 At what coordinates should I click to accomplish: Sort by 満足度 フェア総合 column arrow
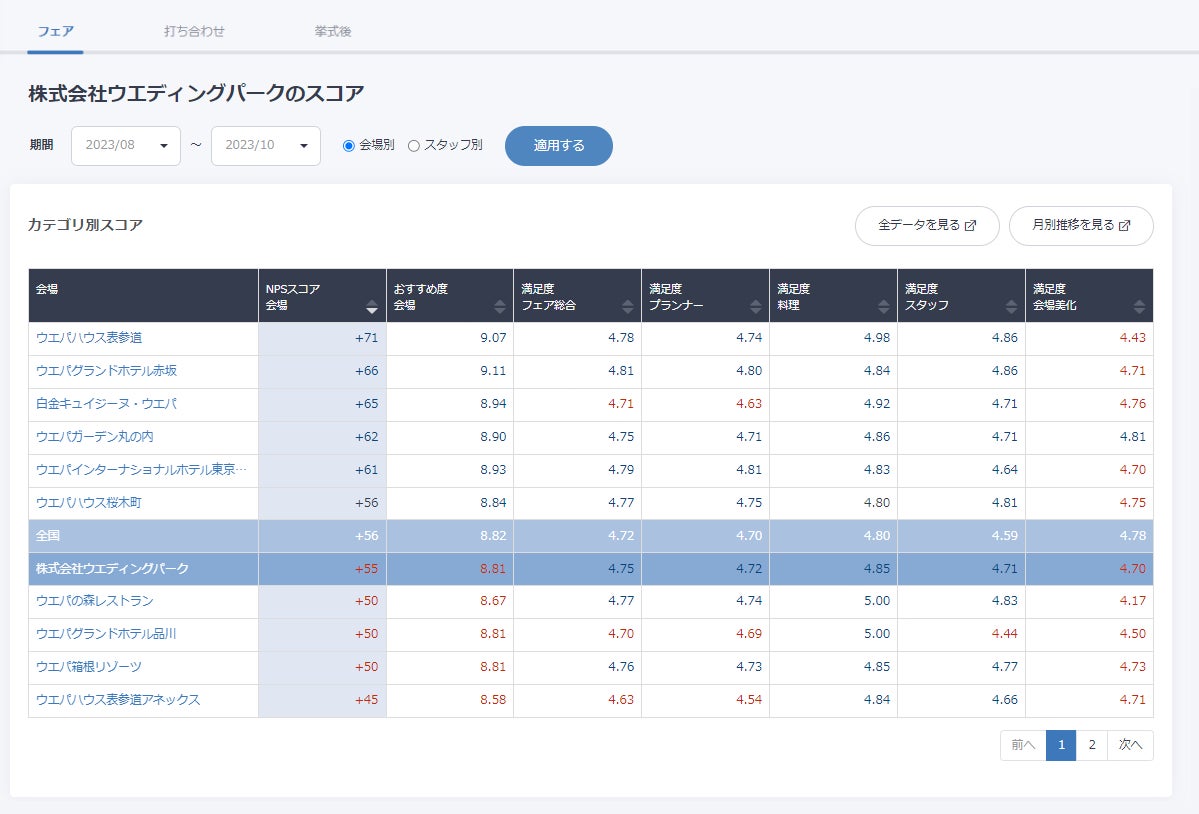tap(628, 307)
